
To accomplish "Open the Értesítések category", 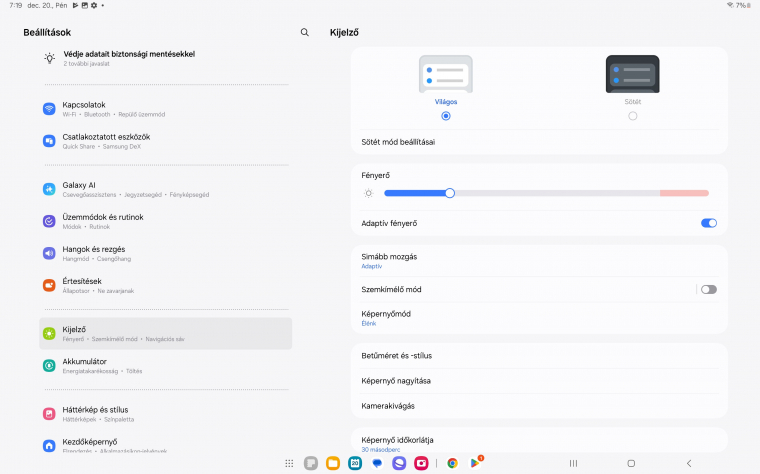I will tap(165, 285).
